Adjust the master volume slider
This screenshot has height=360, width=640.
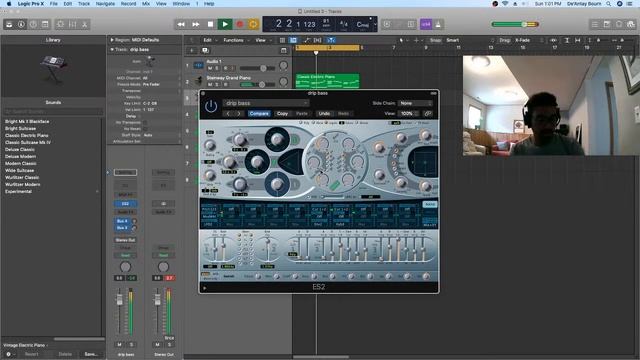coord(515,24)
